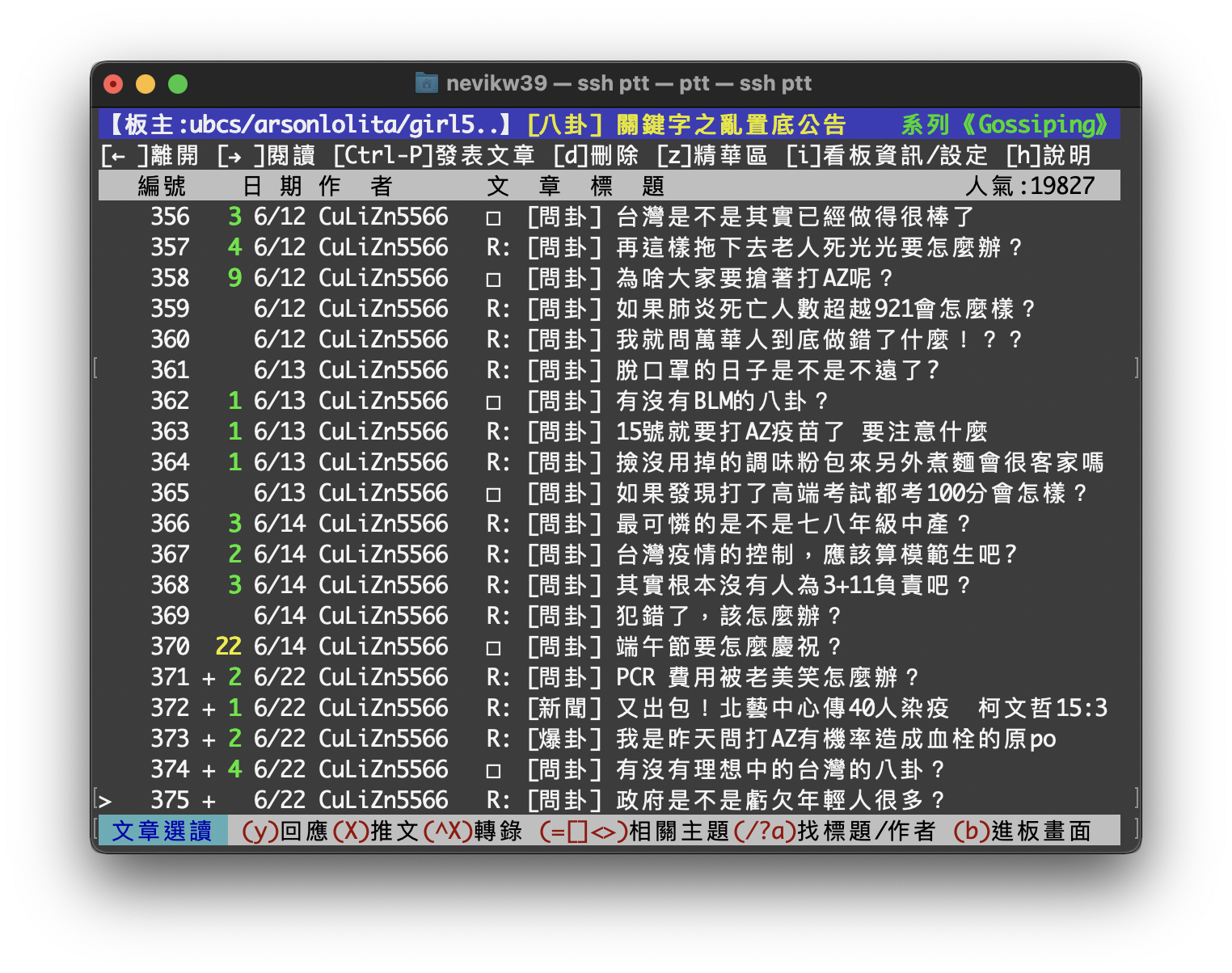Click the 文章標題 column header

576,186
